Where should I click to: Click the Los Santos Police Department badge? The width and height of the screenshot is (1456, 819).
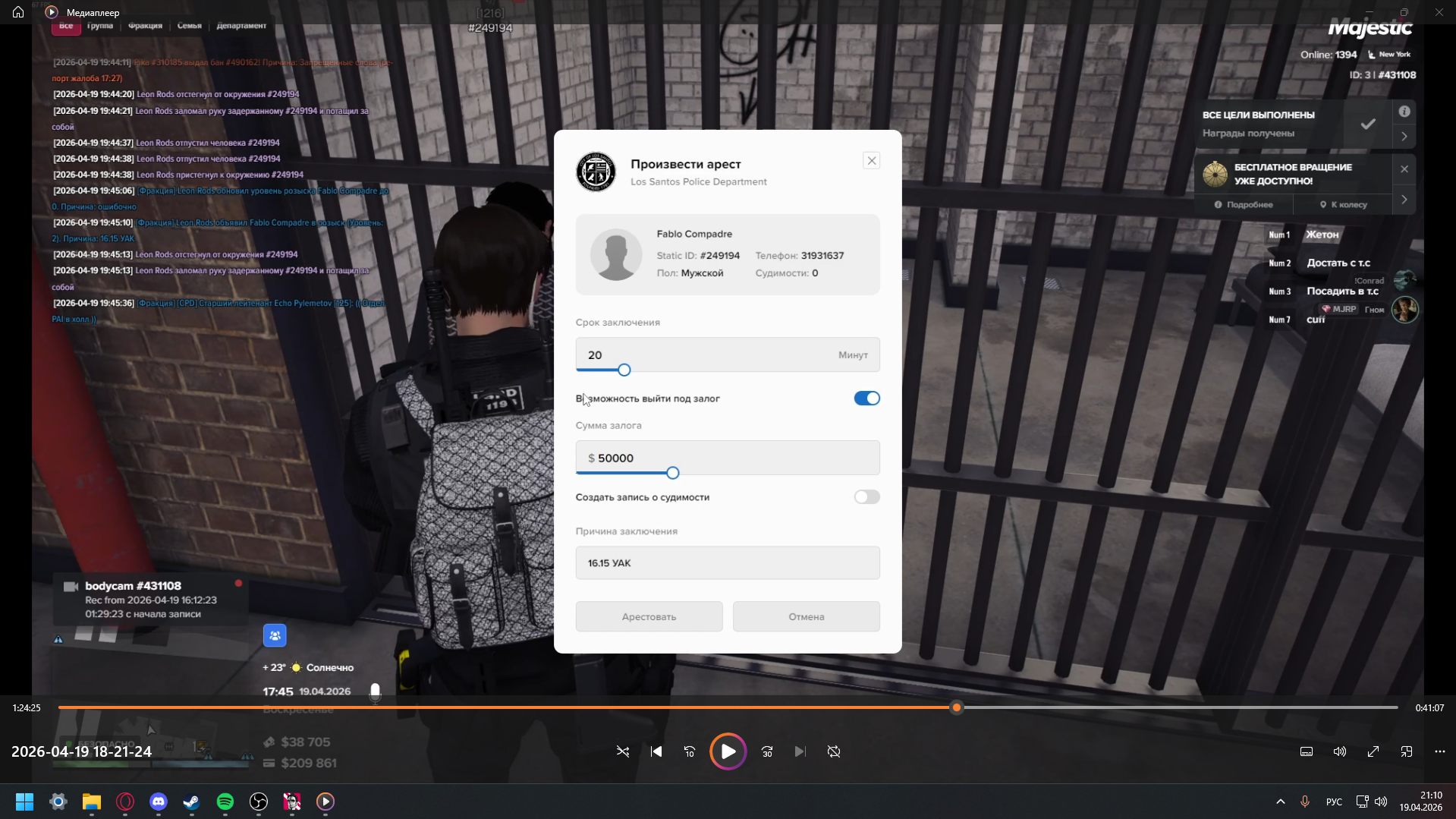[596, 172]
